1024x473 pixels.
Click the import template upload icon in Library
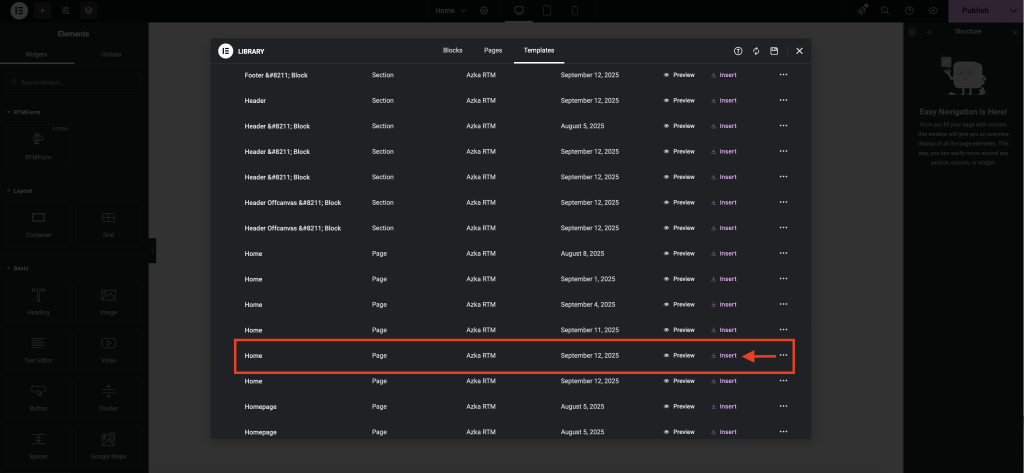tap(738, 51)
